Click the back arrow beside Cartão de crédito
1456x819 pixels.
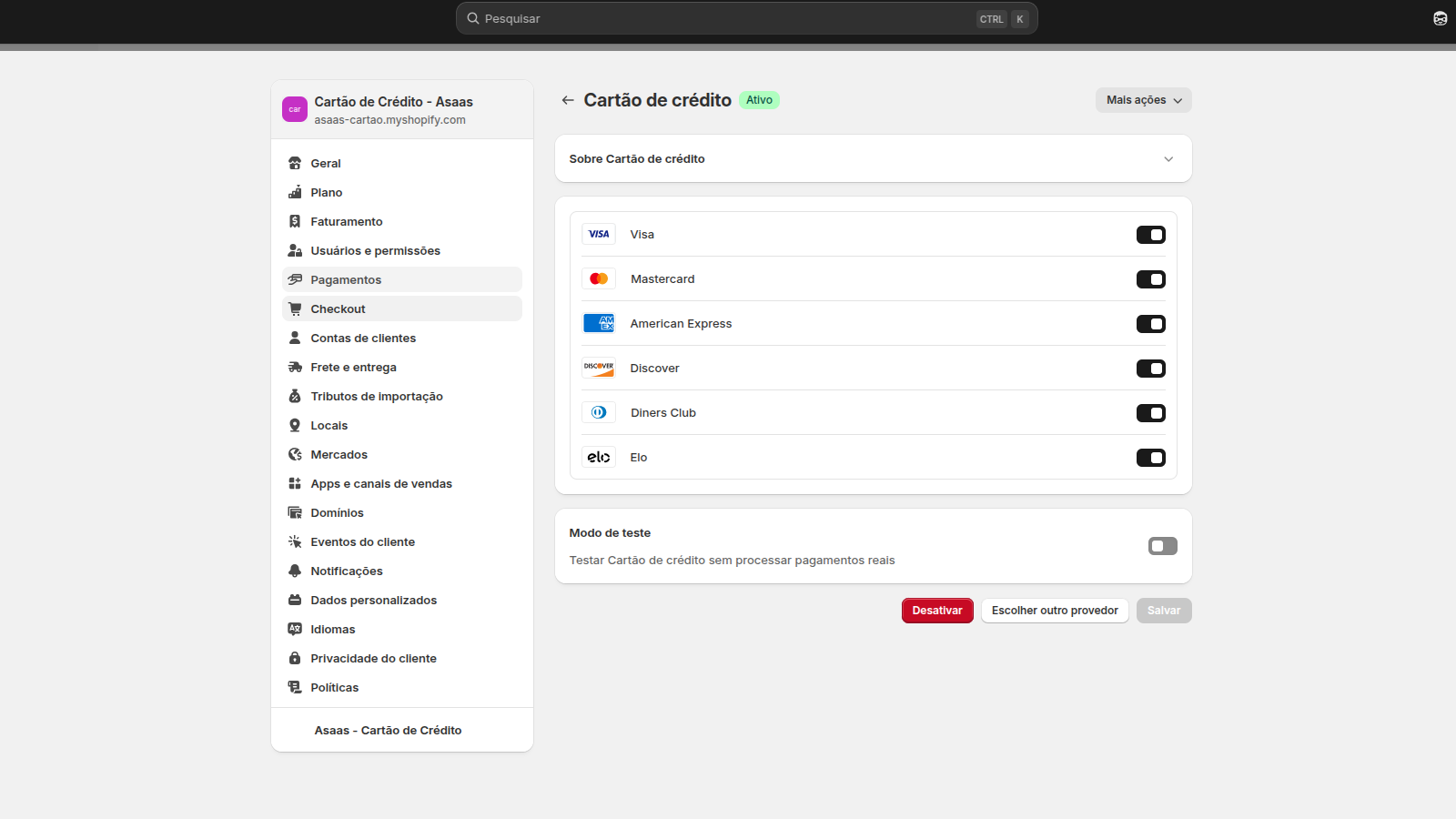[568, 100]
